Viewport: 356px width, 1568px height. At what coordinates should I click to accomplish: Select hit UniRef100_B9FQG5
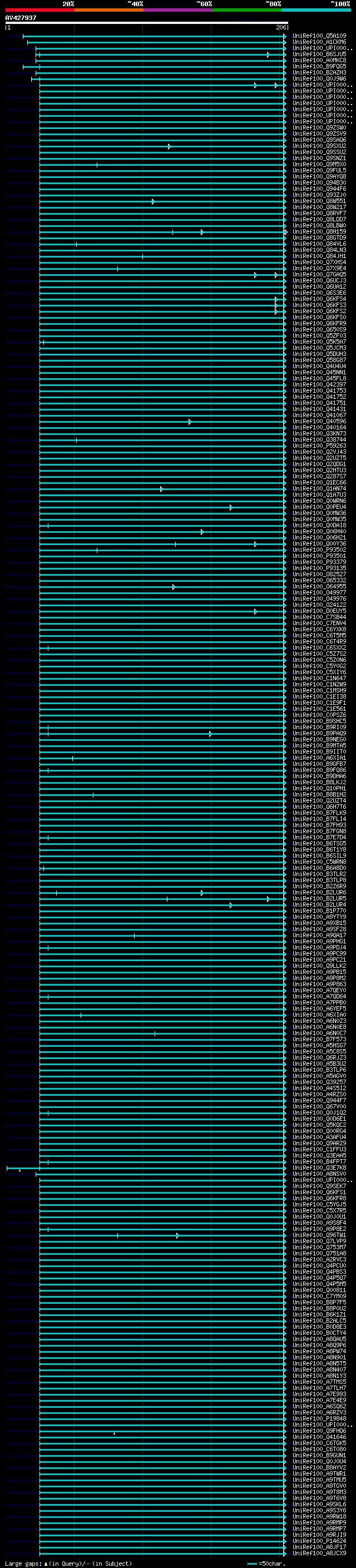point(319,66)
